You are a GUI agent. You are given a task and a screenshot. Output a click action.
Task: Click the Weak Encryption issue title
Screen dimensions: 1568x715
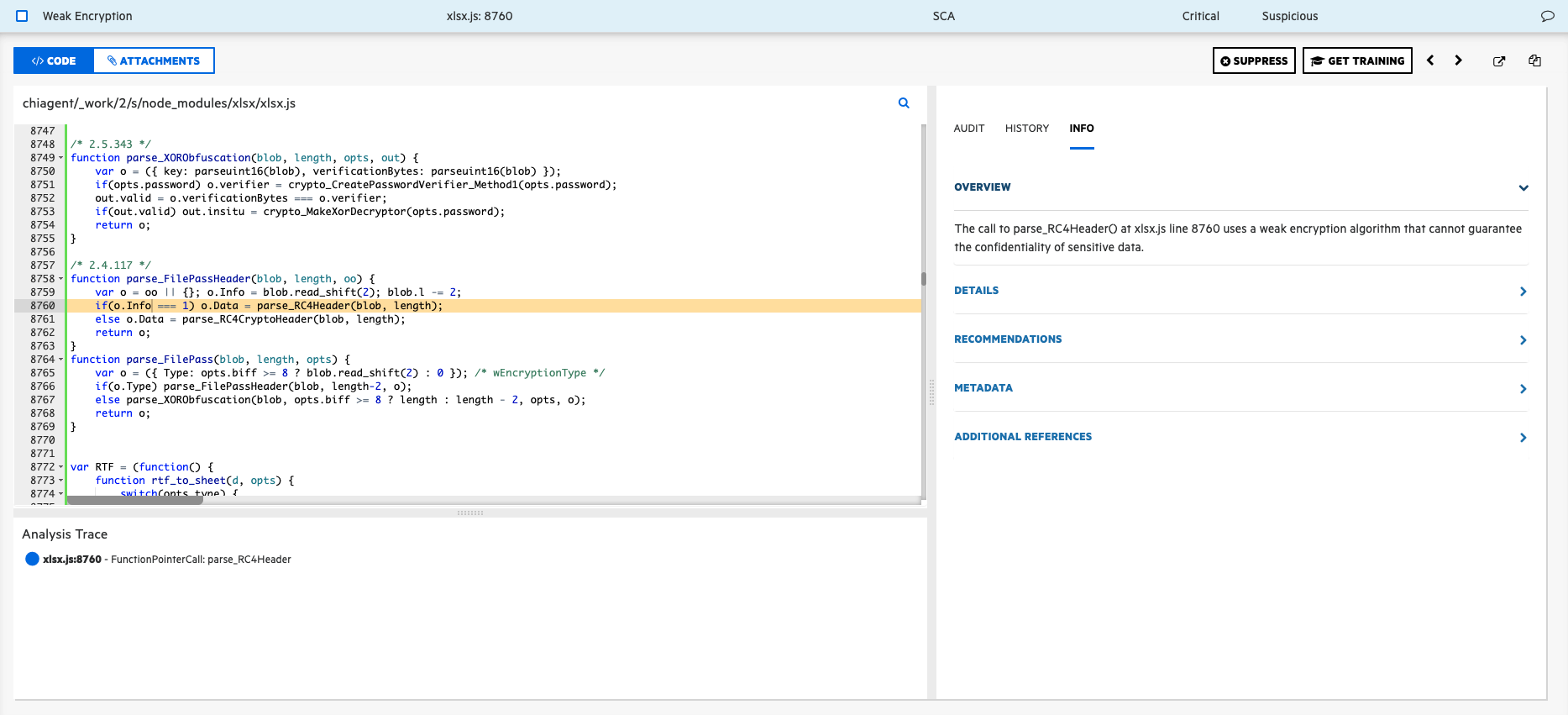[x=87, y=16]
